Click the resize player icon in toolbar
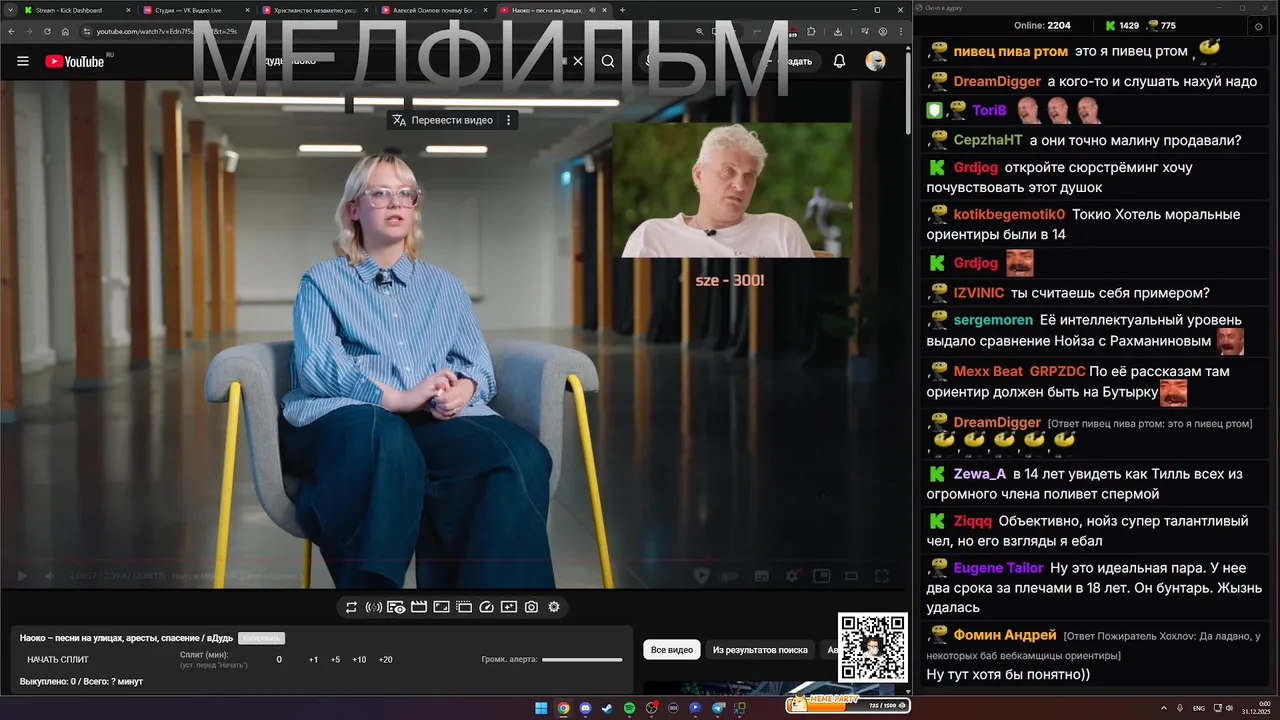This screenshot has width=1280, height=720. pos(441,607)
